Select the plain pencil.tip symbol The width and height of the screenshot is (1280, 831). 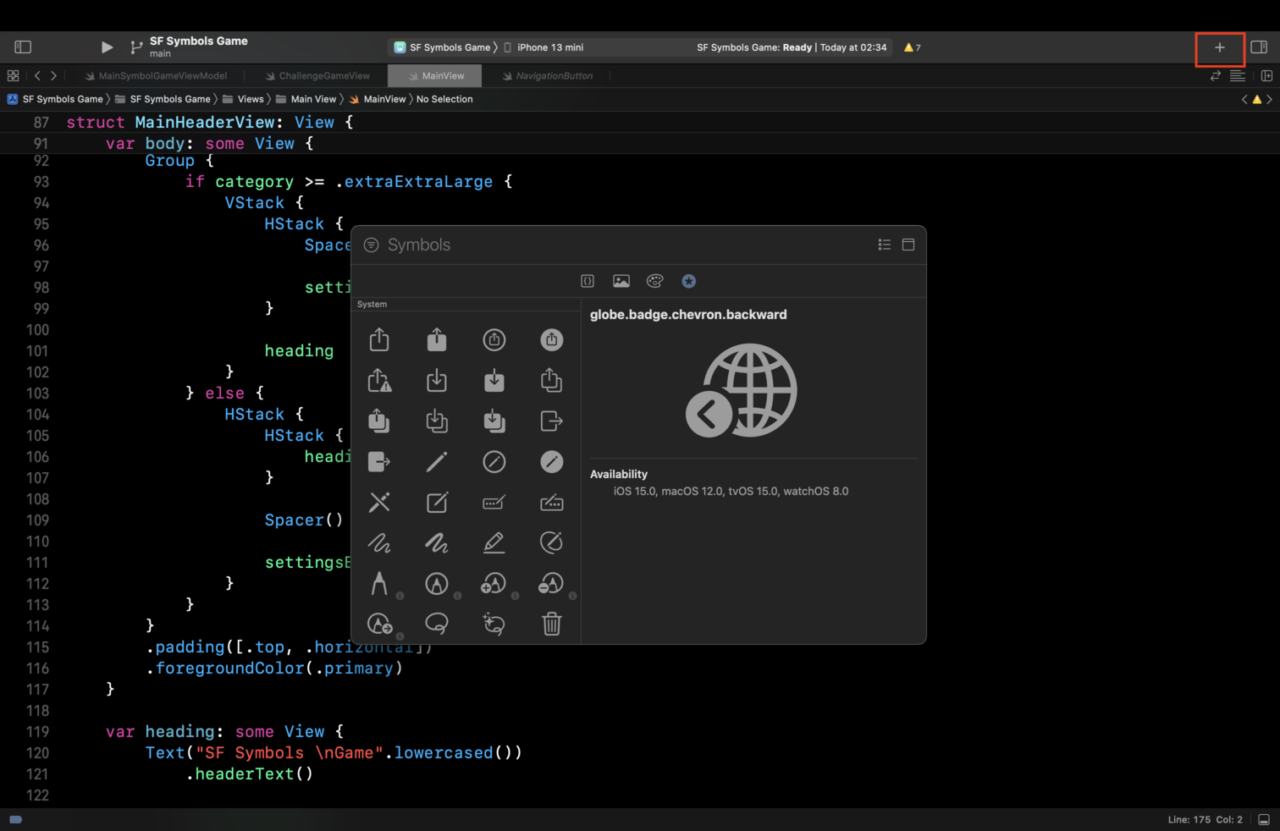[379, 583]
